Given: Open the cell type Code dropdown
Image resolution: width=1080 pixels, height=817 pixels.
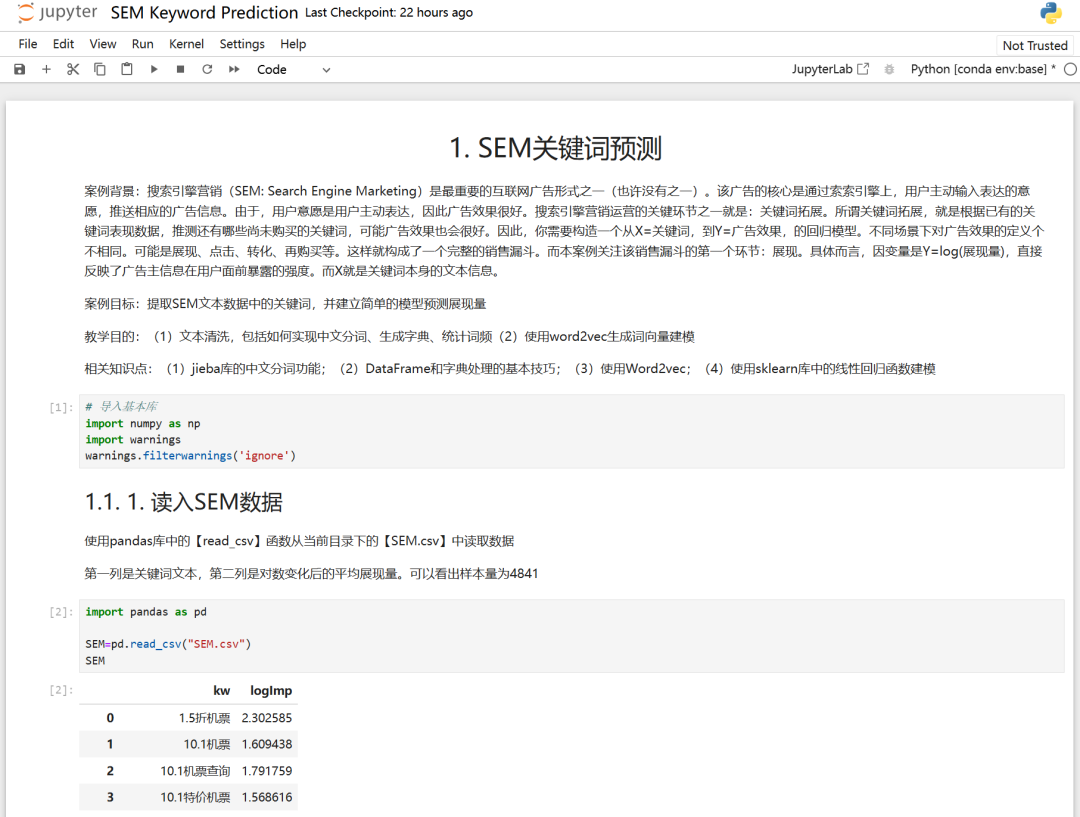Looking at the screenshot, I should pyautogui.click(x=293, y=69).
